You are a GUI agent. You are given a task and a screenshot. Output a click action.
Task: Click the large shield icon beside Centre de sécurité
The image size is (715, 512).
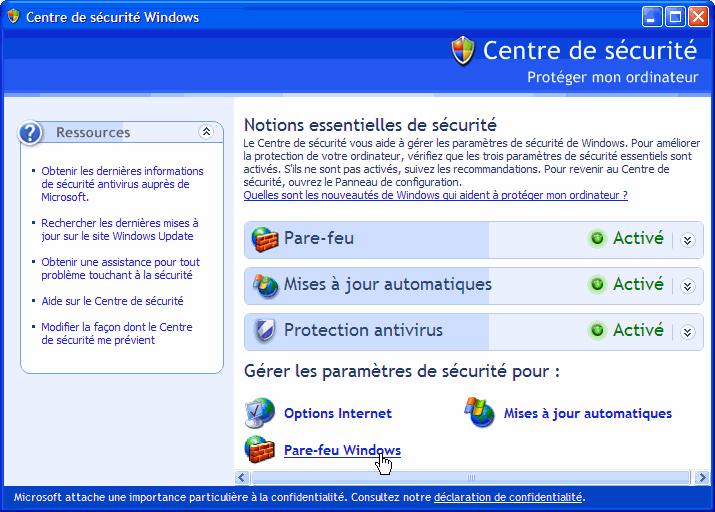(x=463, y=51)
